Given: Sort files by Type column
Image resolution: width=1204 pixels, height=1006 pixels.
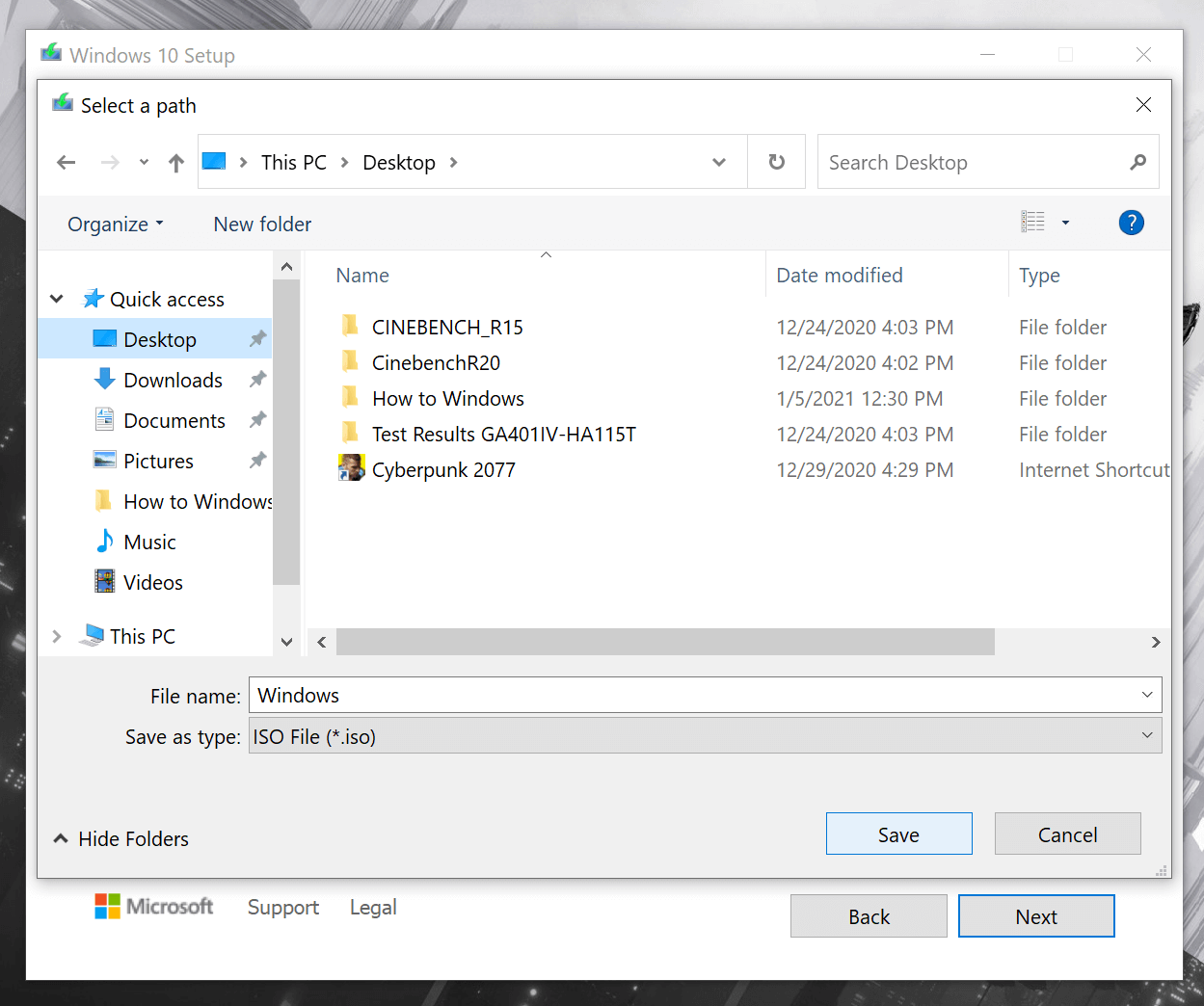Looking at the screenshot, I should point(1039,276).
